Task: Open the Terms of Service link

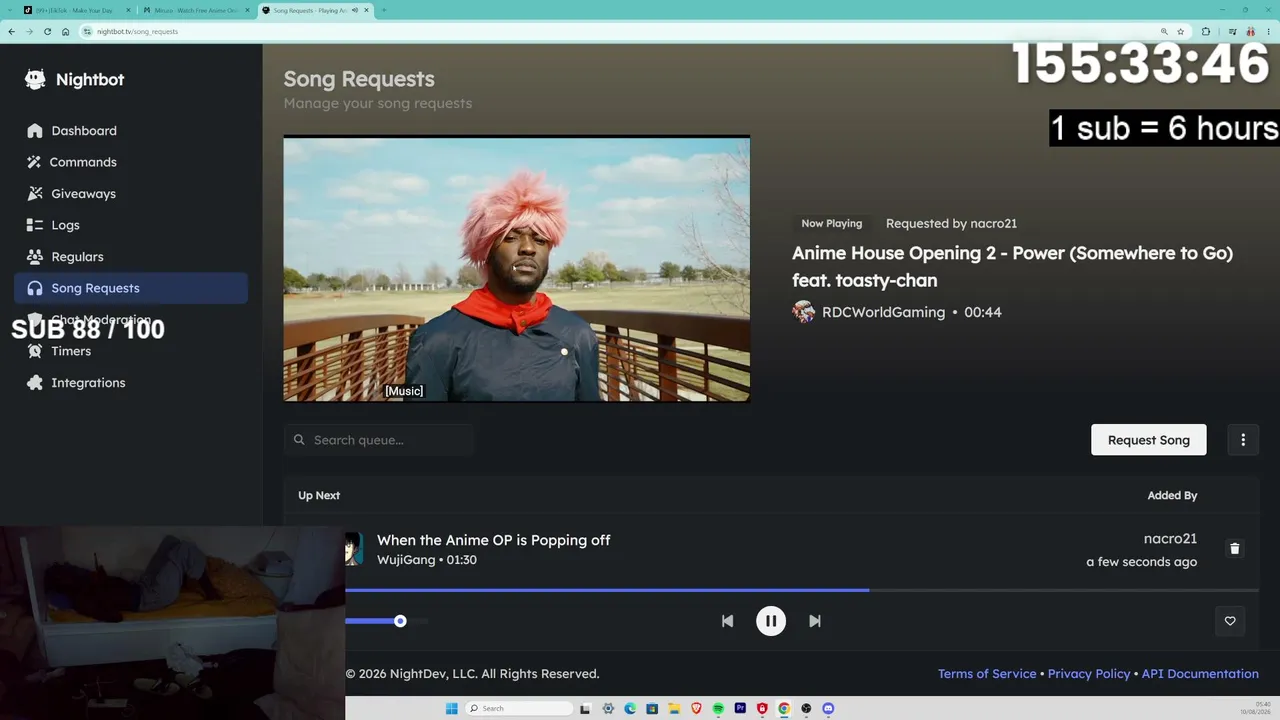Action: (987, 674)
